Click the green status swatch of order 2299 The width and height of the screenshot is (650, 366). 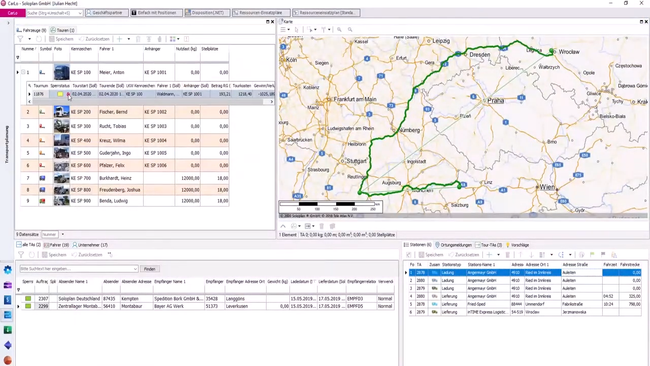(28, 306)
